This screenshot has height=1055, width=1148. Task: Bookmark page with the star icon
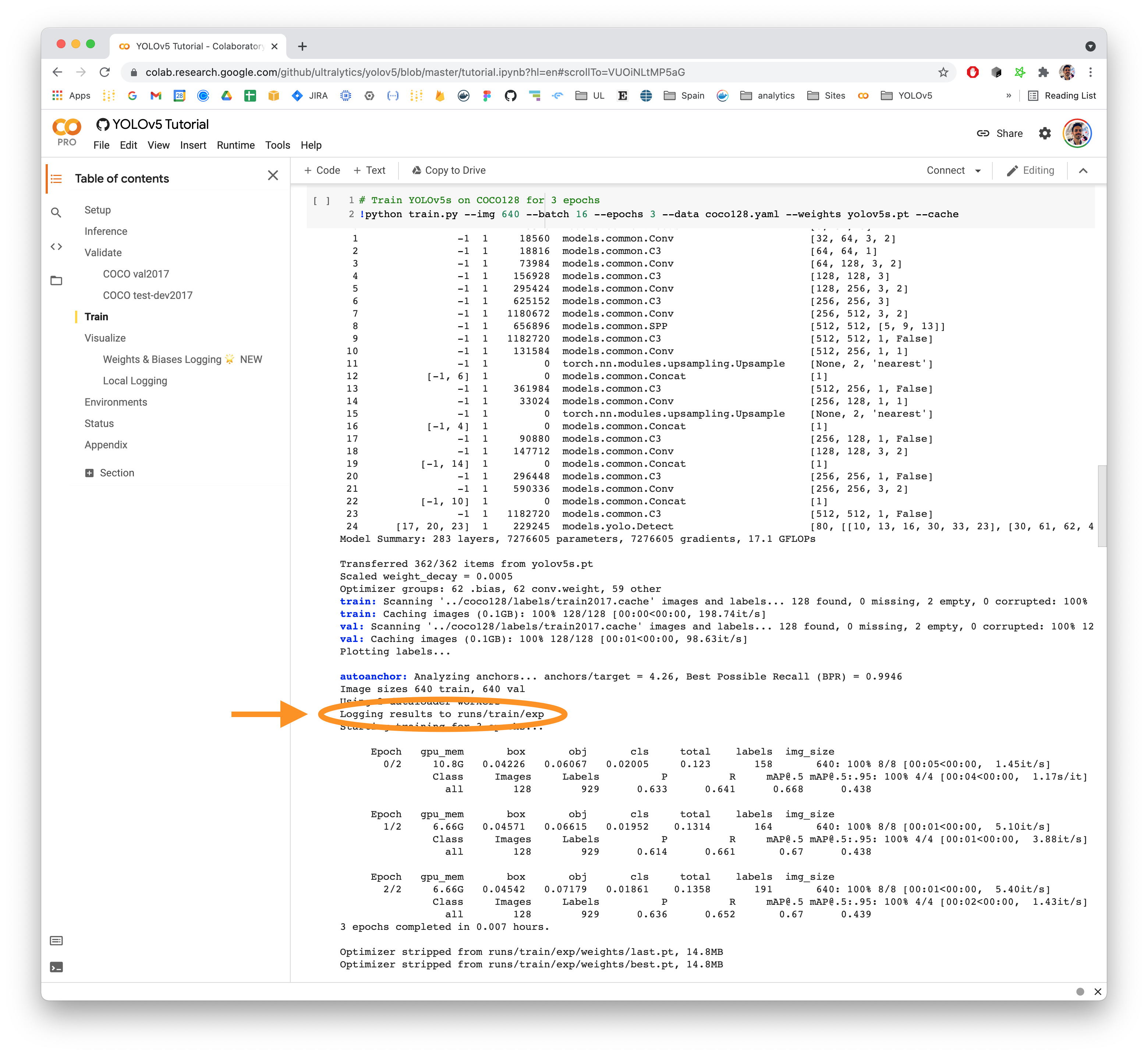(943, 73)
